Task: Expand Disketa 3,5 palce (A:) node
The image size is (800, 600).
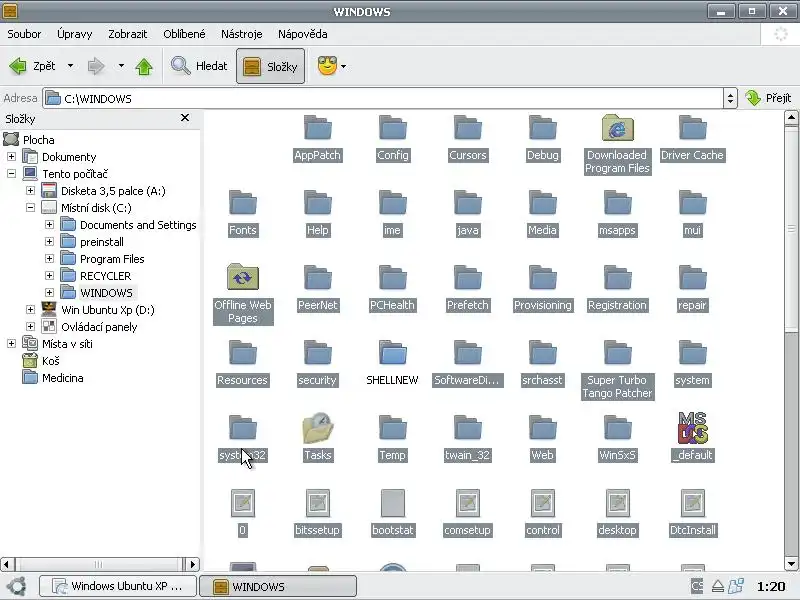Action: click(30, 190)
